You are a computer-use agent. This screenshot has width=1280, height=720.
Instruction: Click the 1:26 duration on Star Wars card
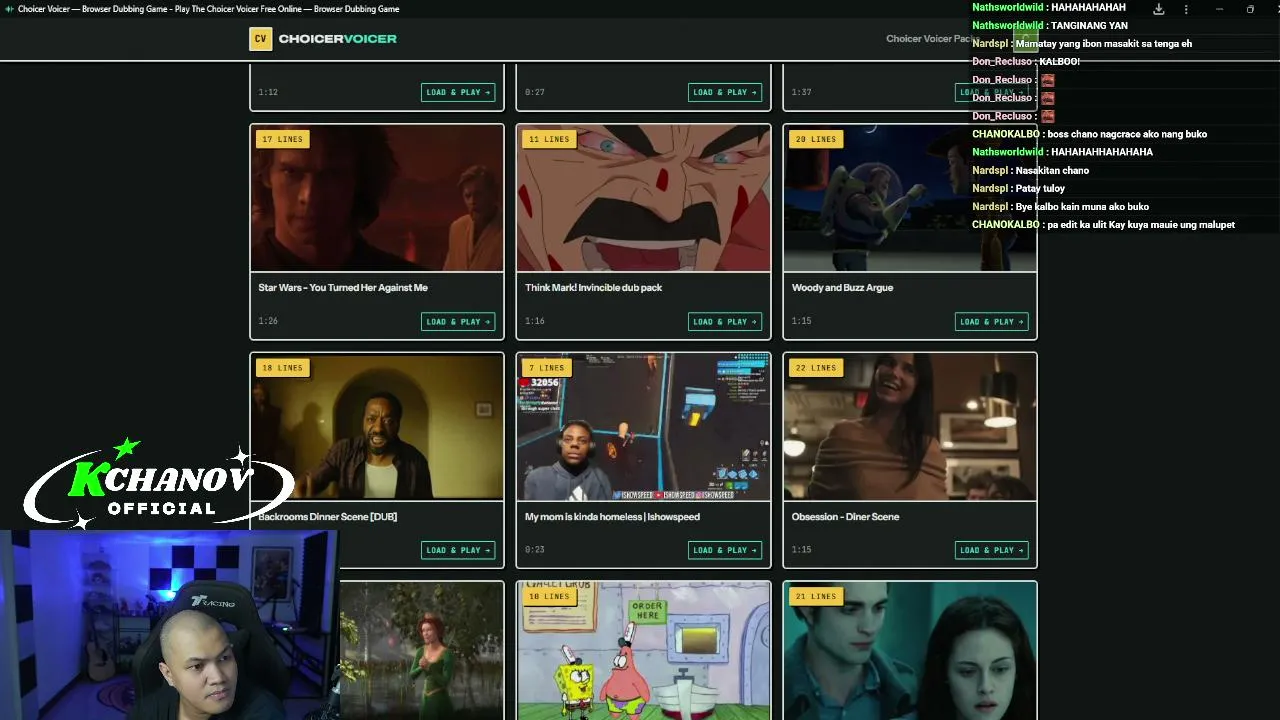click(268, 322)
